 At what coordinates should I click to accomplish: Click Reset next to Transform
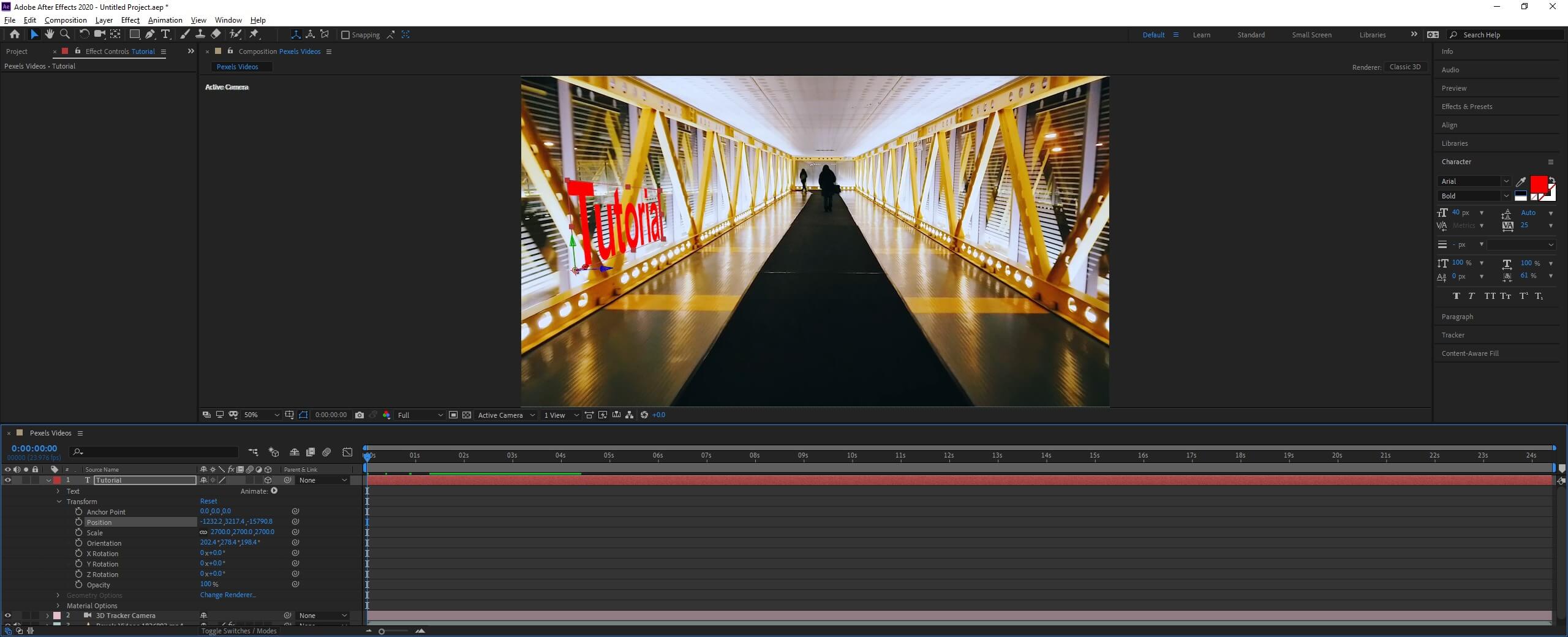(208, 502)
